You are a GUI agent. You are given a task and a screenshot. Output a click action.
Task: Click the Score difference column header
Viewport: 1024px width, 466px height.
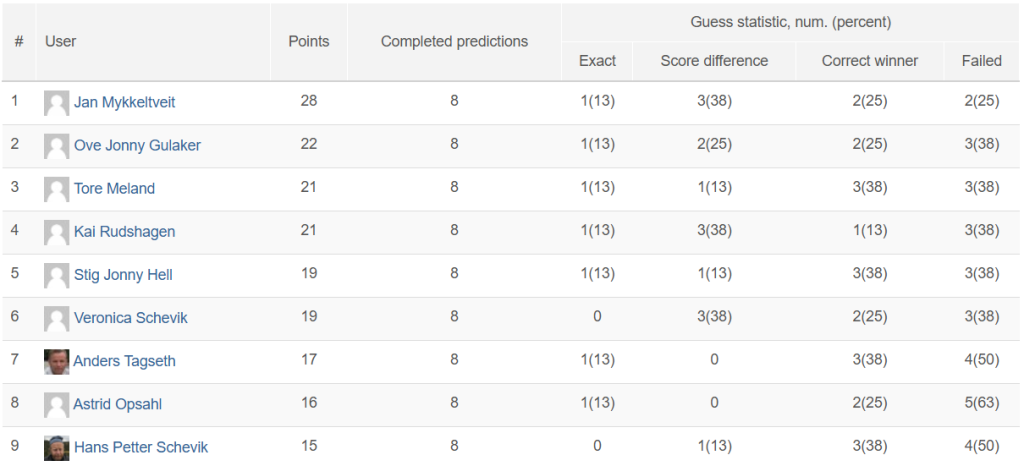tap(714, 61)
